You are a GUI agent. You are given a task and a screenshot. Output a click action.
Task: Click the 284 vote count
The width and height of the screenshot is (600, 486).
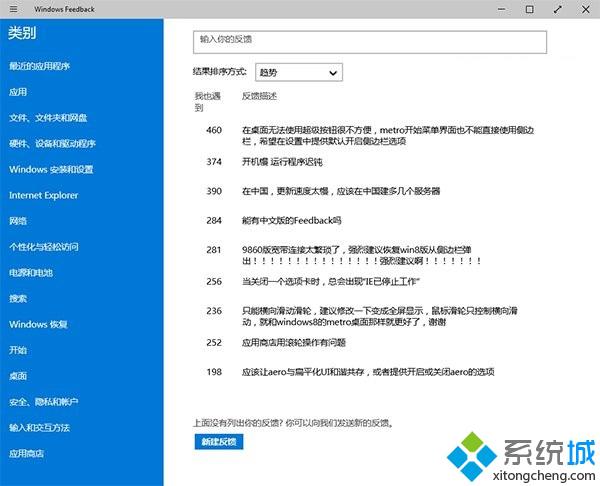tap(214, 220)
